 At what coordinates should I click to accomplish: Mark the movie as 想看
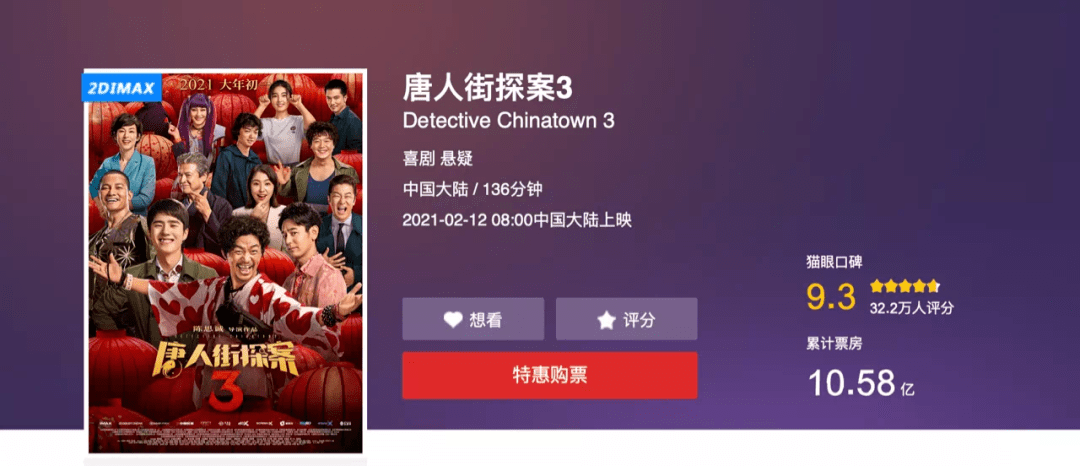click(x=473, y=319)
